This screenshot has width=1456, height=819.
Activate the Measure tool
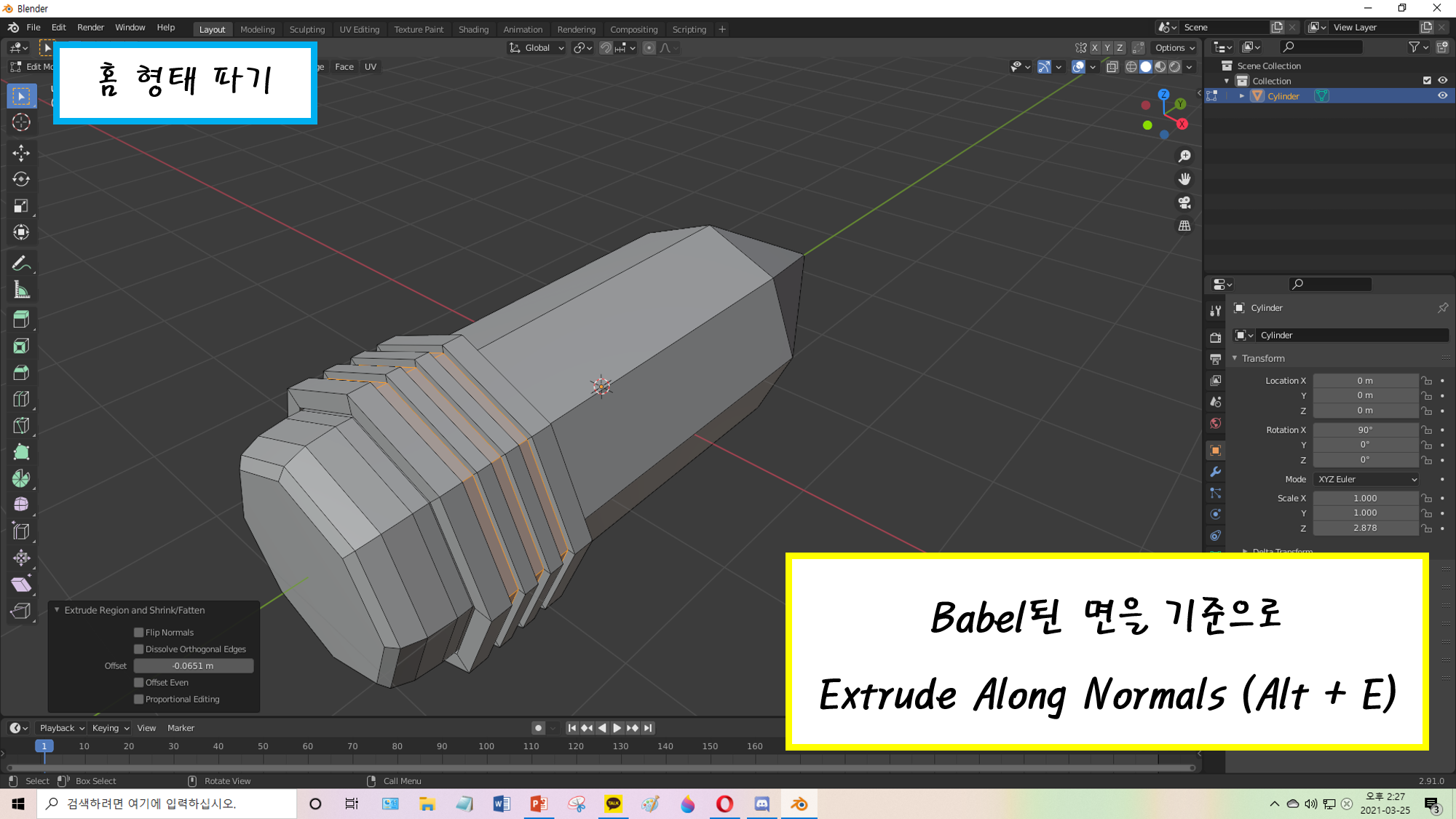click(x=21, y=290)
